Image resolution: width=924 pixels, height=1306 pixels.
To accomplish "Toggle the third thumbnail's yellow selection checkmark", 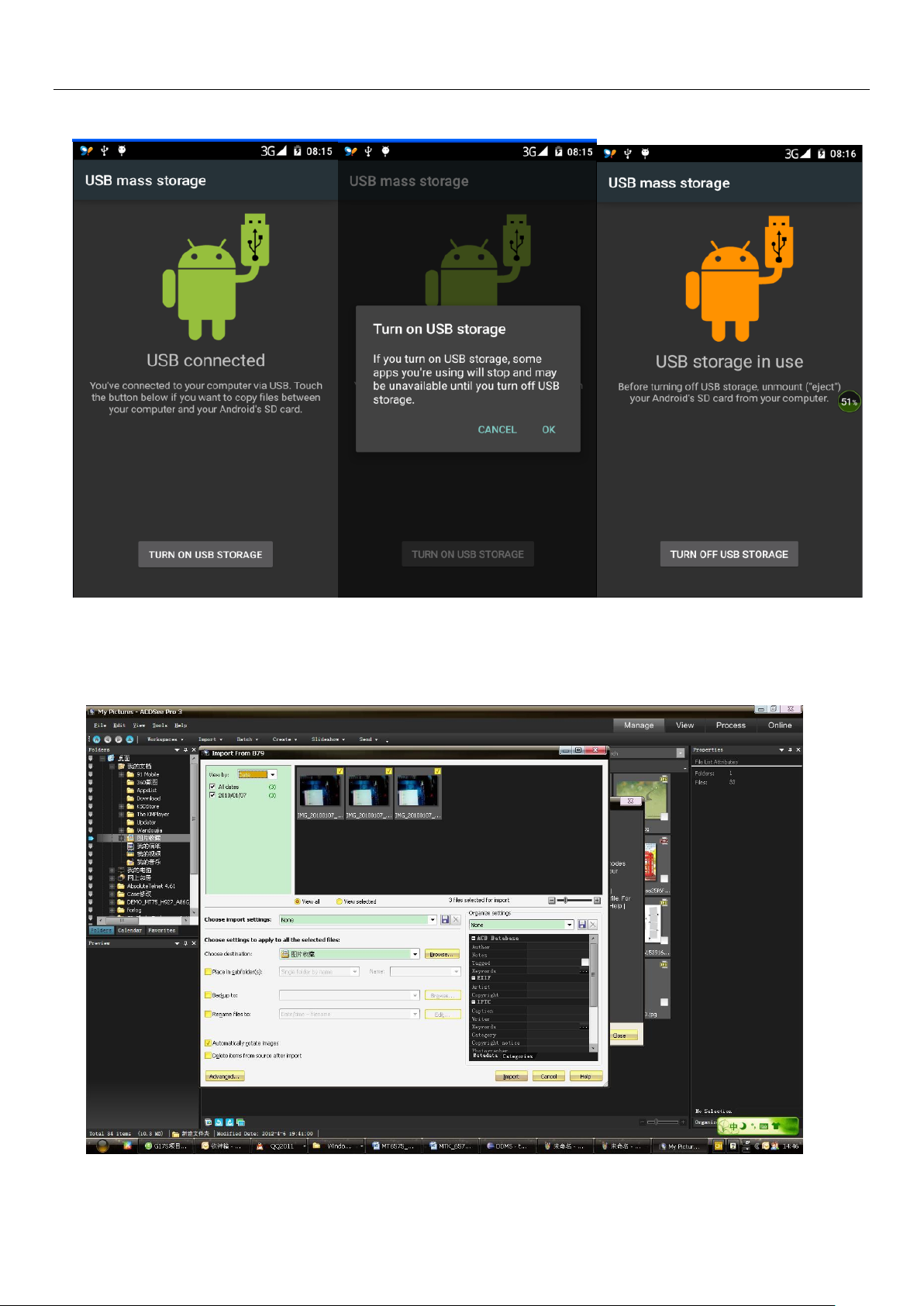I will 437,771.
